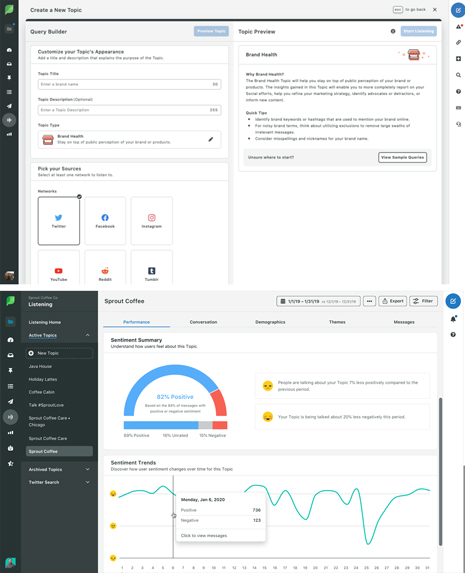The width and height of the screenshot is (465, 573).
Task: Open the inbox tray icon in top sidebar
Action: click(x=9, y=64)
